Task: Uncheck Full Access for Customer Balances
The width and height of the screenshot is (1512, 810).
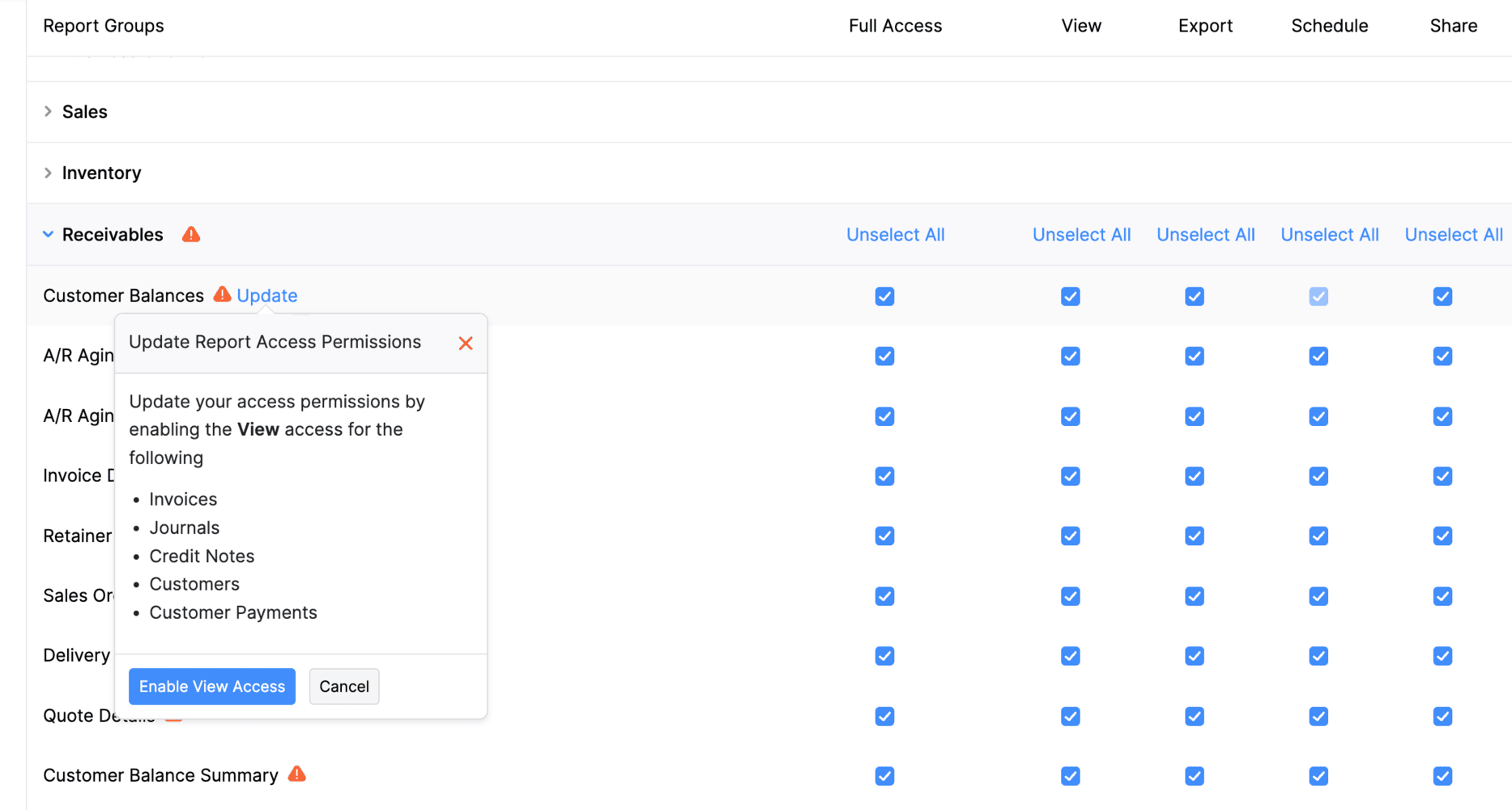Action: (884, 296)
